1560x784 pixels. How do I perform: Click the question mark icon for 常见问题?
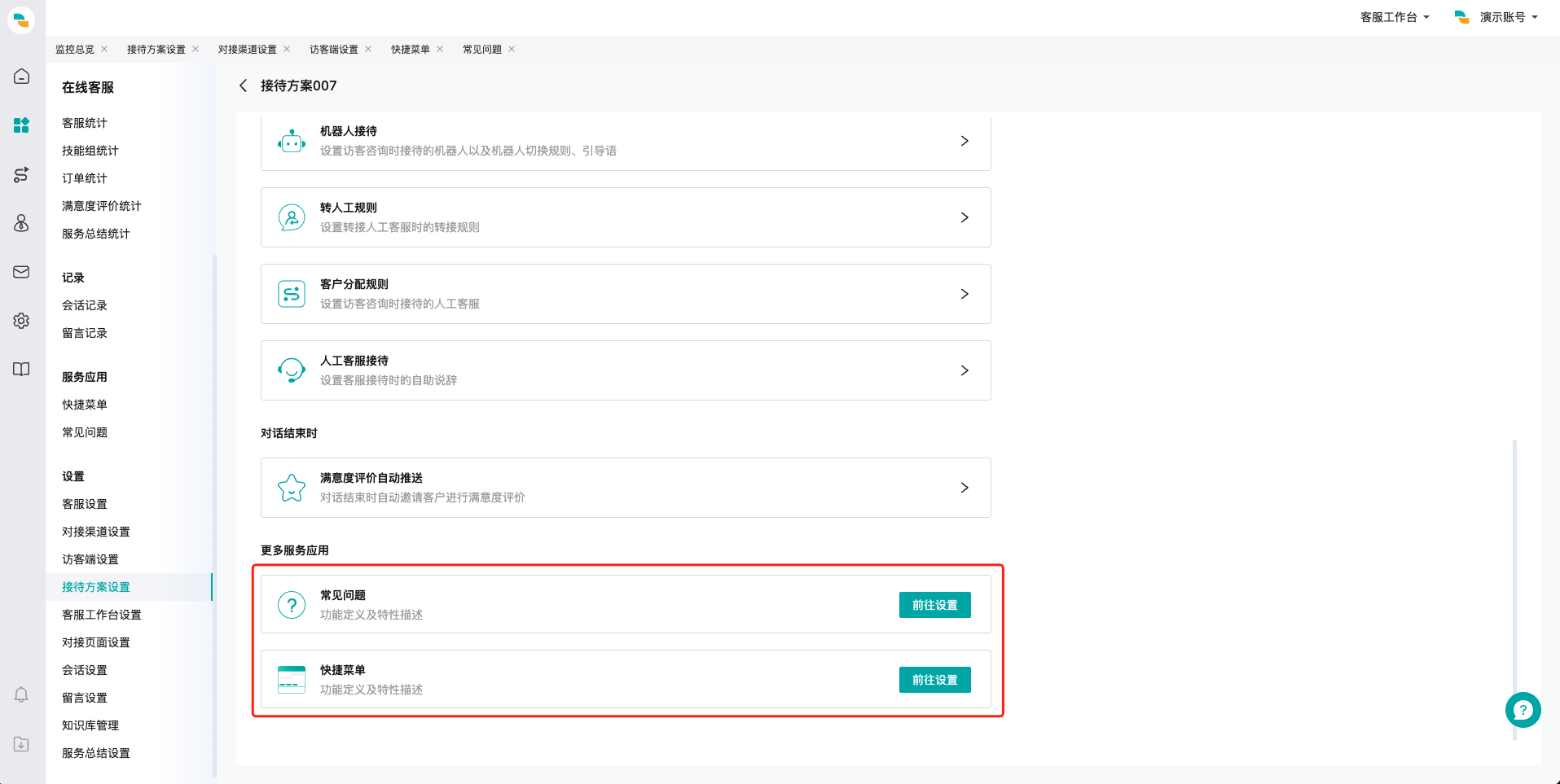coord(292,605)
